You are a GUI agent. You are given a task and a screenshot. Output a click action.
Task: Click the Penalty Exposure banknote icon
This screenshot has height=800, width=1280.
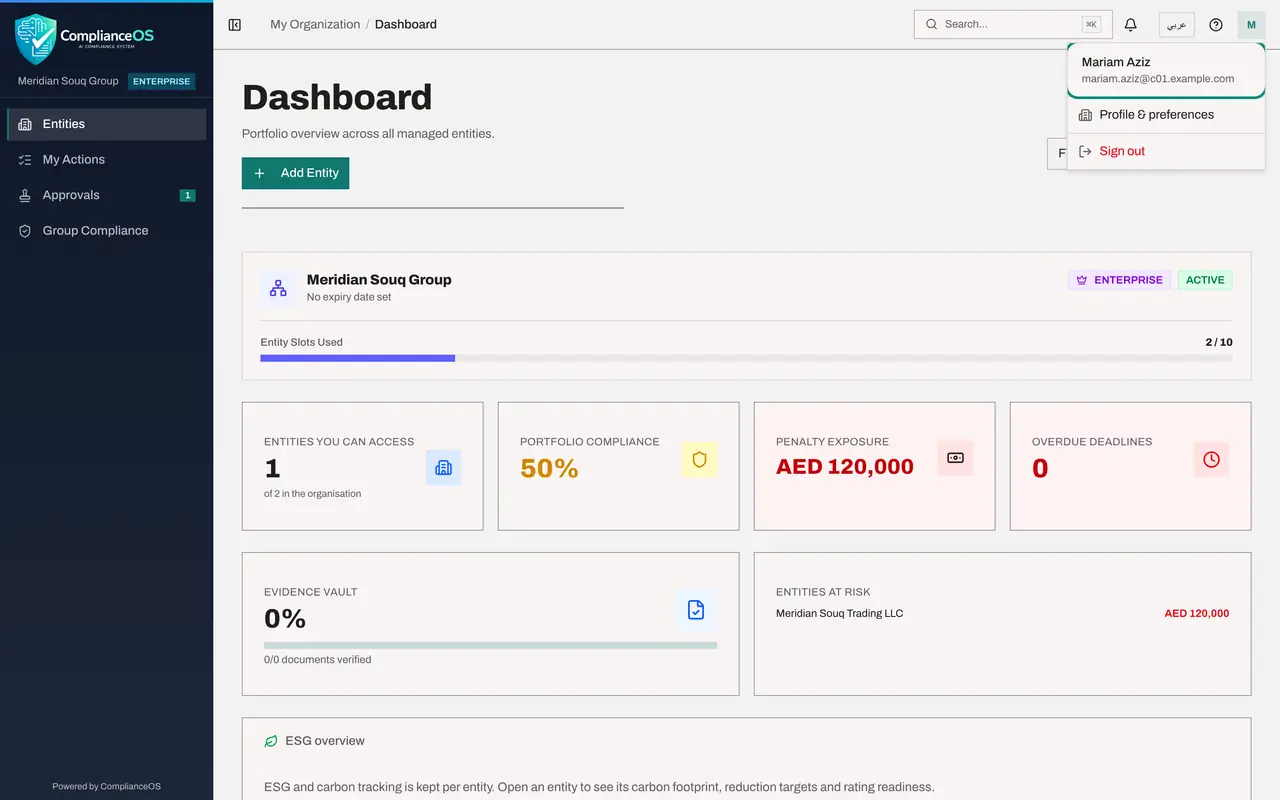[x=955, y=458]
